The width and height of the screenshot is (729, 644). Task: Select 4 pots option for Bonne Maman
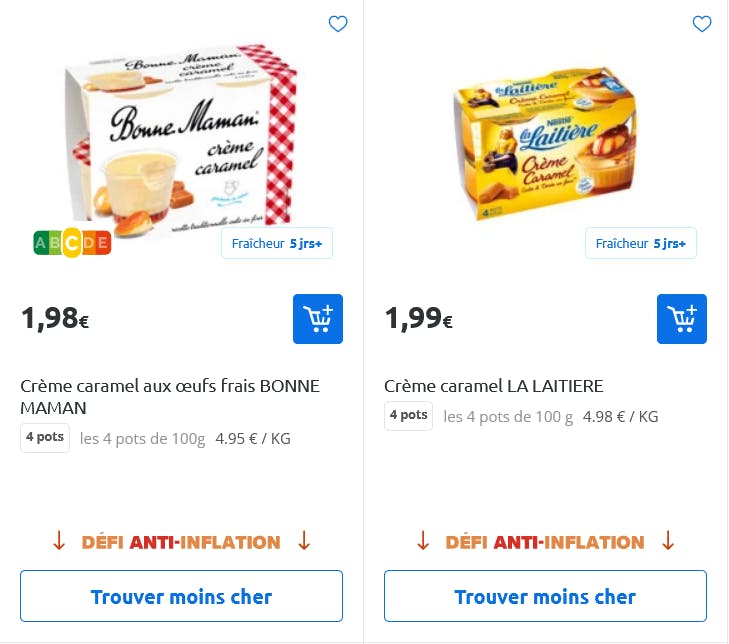45,438
